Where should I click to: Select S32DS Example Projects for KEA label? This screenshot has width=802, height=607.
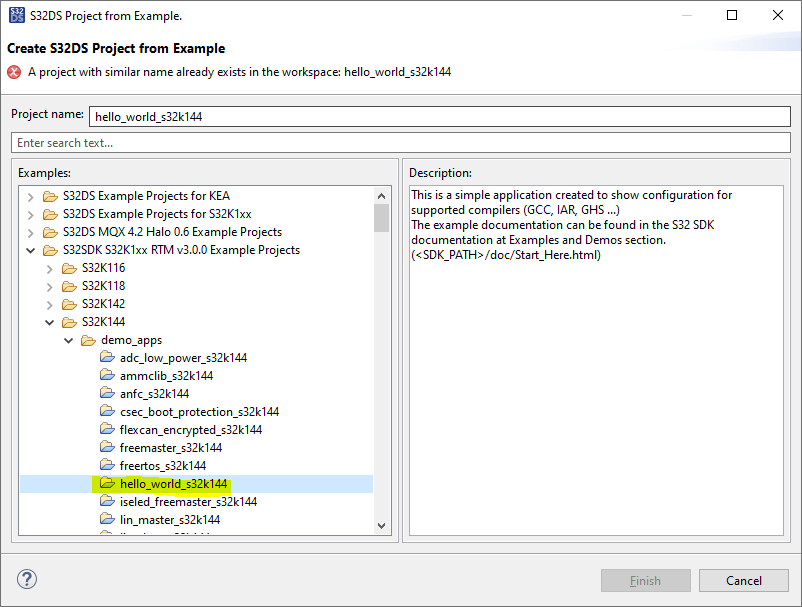146,196
